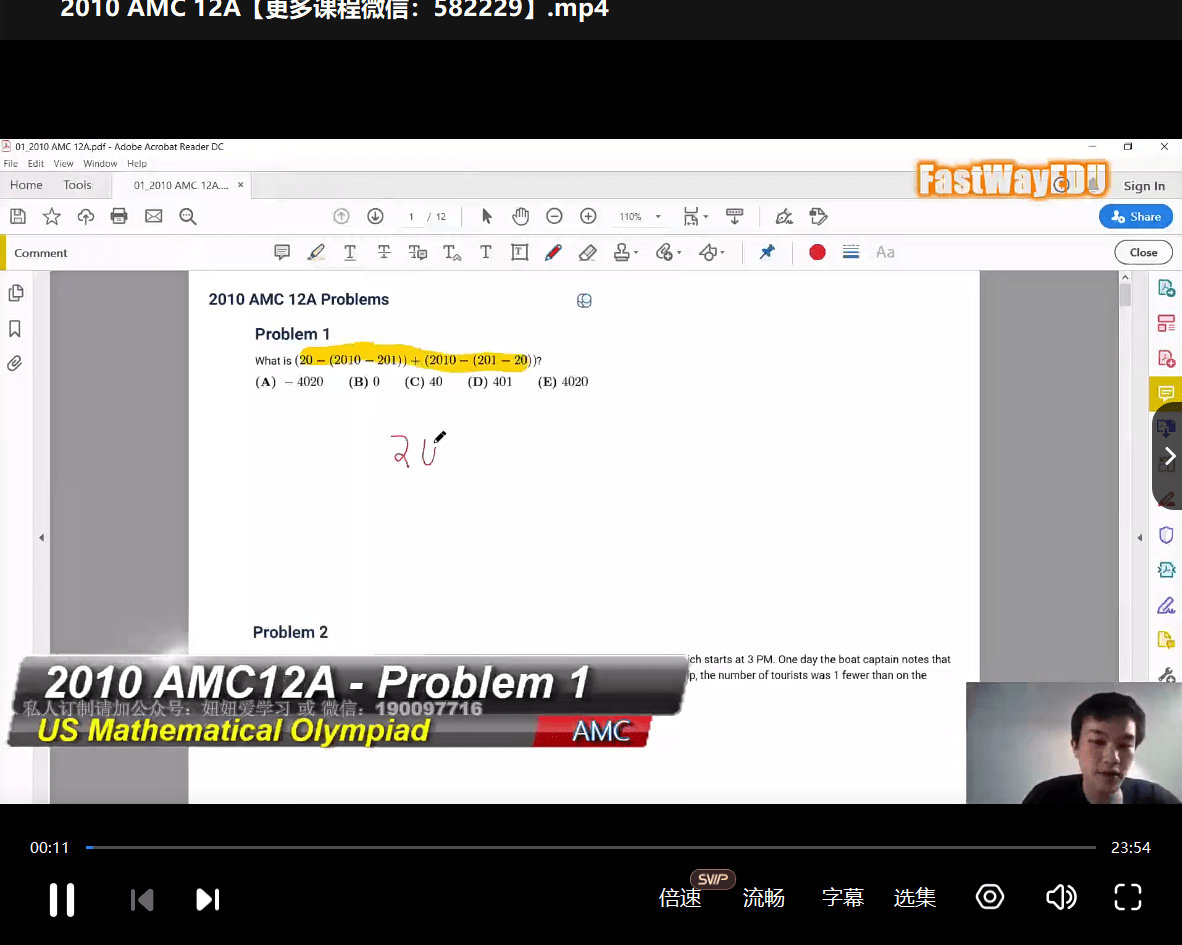Go to next page arrow icon
This screenshot has height=945, width=1182.
coord(375,217)
